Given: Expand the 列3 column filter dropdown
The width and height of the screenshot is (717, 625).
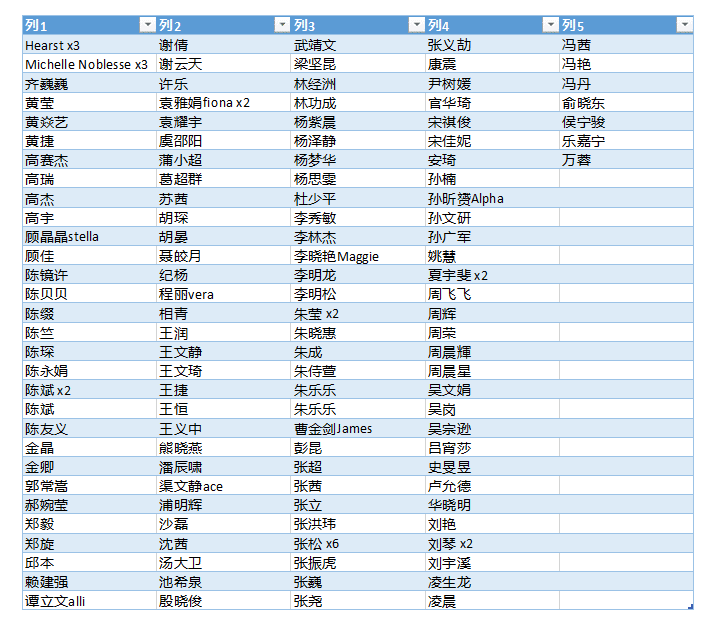Looking at the screenshot, I should 416,25.
